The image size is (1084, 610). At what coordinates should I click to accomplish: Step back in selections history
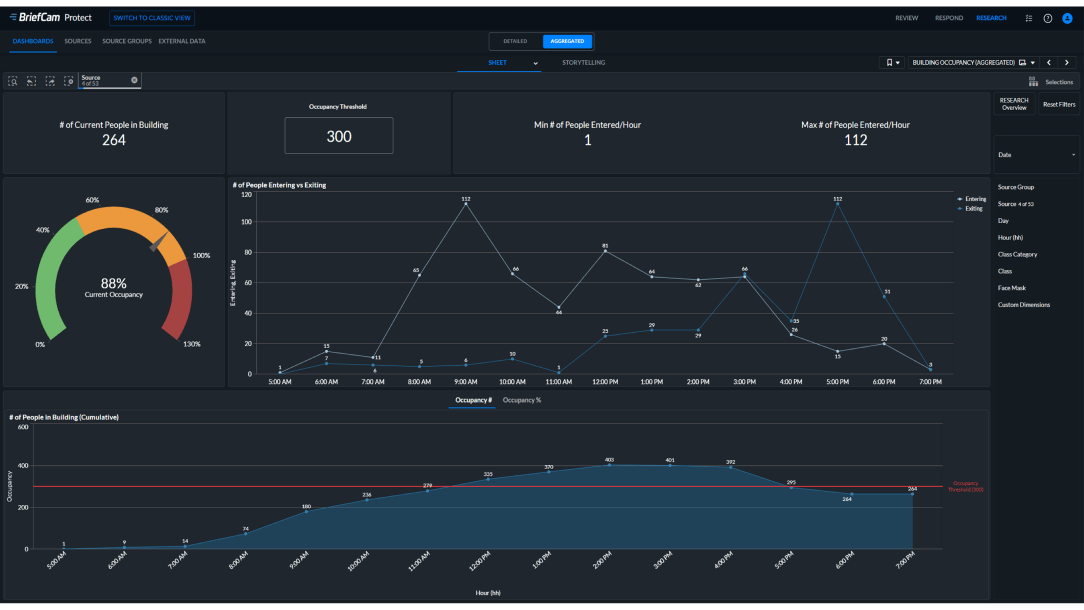[x=31, y=81]
